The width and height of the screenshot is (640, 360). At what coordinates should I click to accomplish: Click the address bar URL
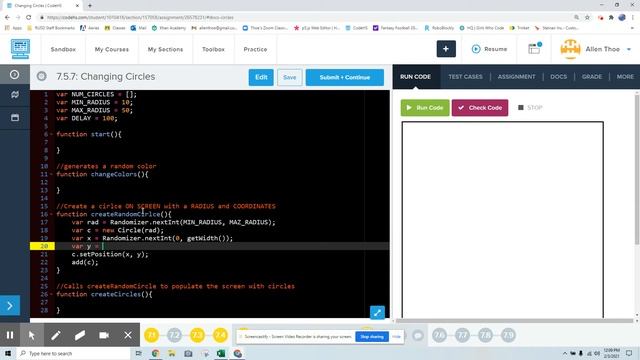tap(140, 18)
